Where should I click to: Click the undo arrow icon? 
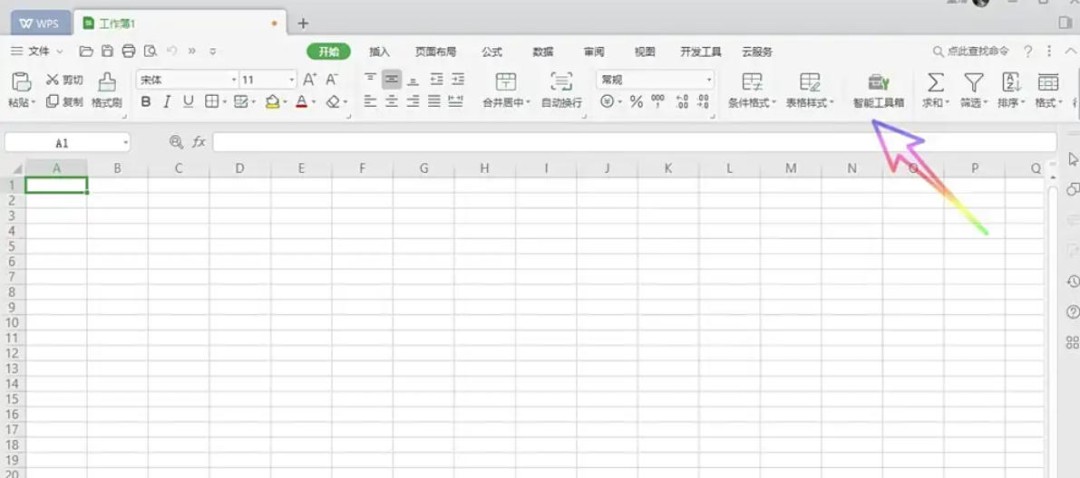pyautogui.click(x=172, y=51)
